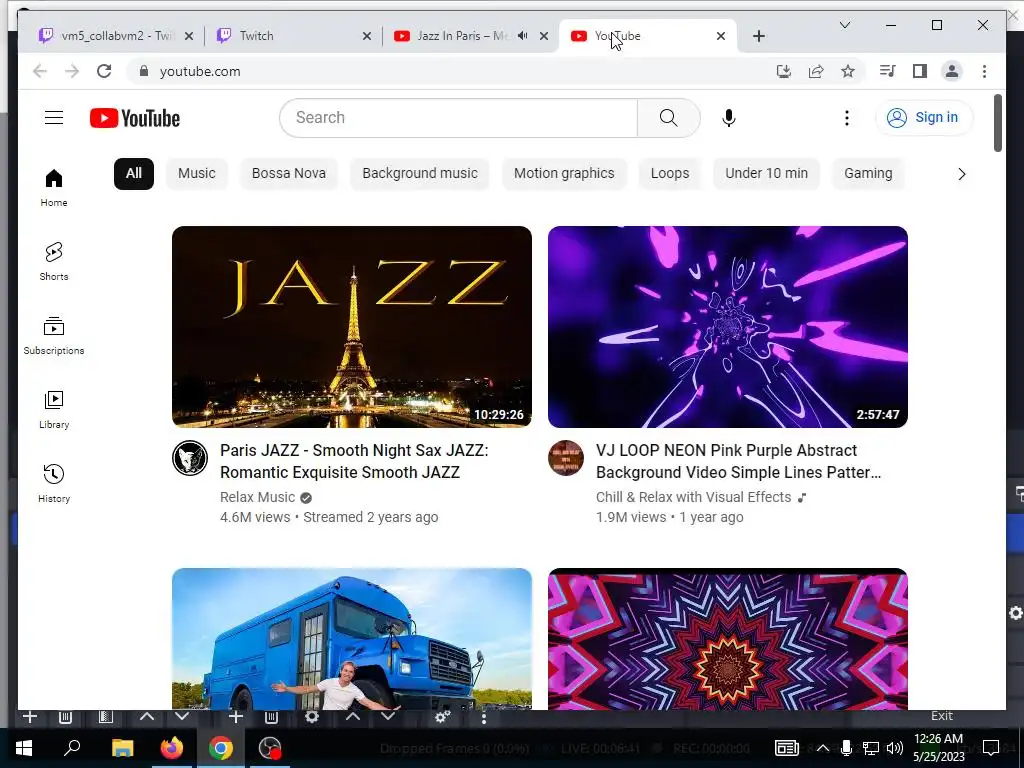Open Library in sidebar
Screen dimensions: 1024x768
[54, 409]
